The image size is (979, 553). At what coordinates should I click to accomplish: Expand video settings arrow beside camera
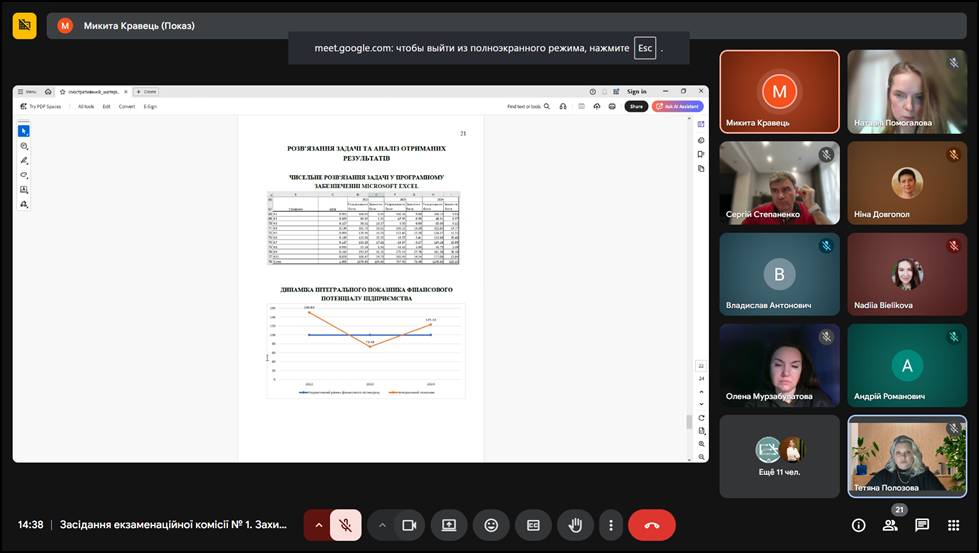click(x=382, y=525)
